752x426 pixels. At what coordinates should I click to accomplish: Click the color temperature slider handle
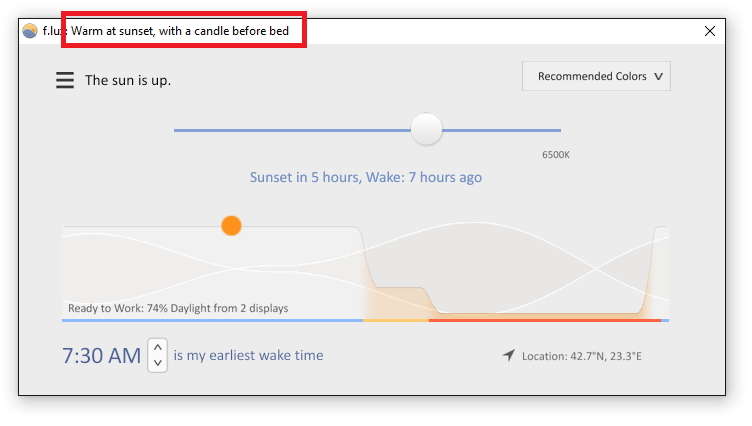click(426, 129)
